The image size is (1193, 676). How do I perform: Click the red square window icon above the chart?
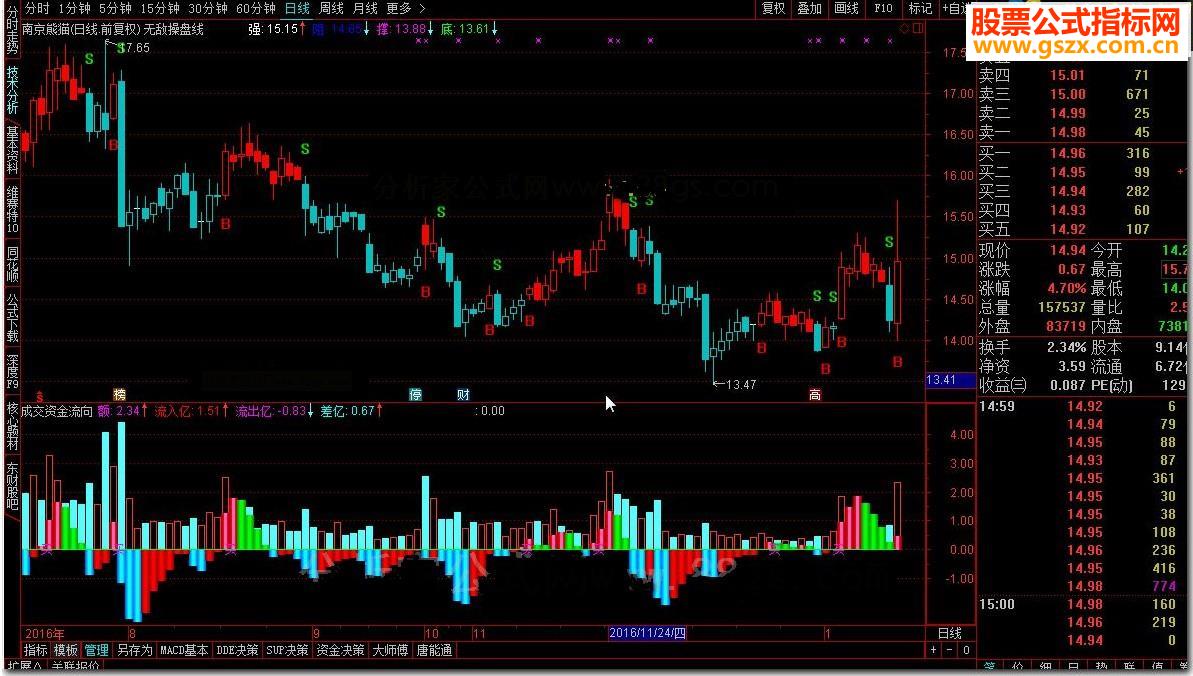pos(918,28)
